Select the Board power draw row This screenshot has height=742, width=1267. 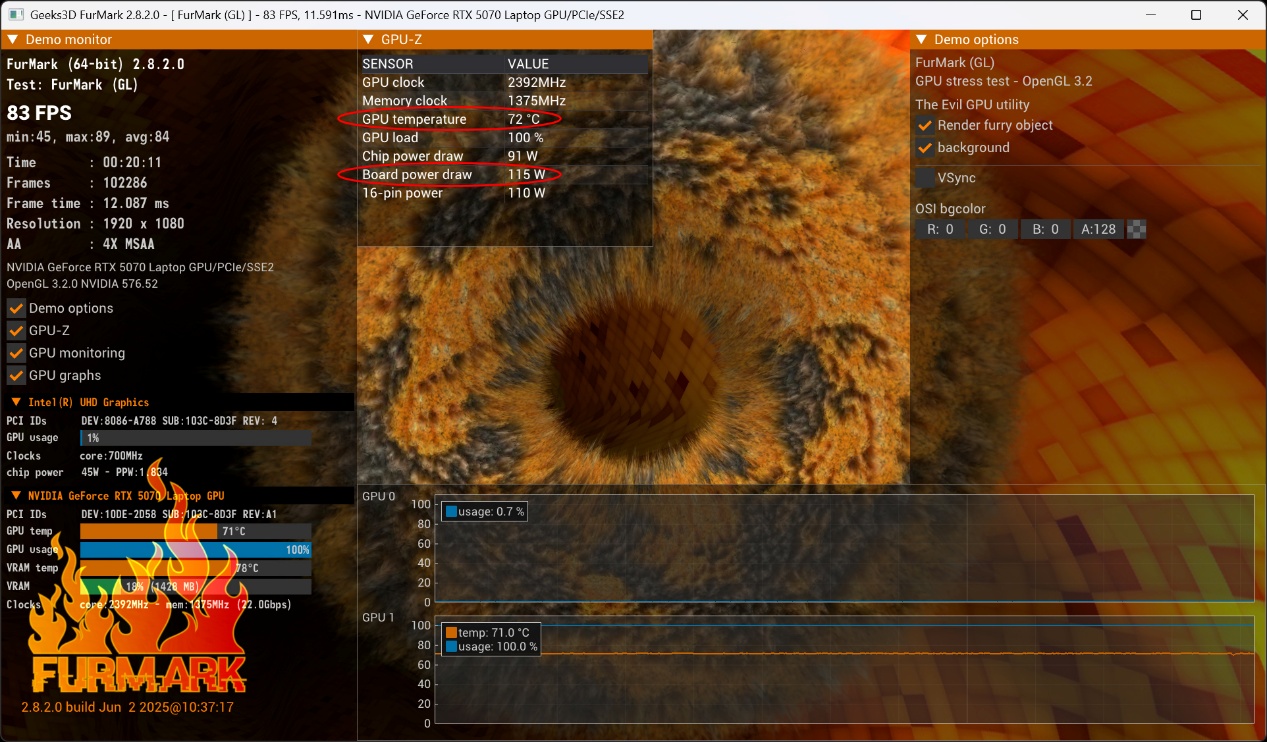504,174
